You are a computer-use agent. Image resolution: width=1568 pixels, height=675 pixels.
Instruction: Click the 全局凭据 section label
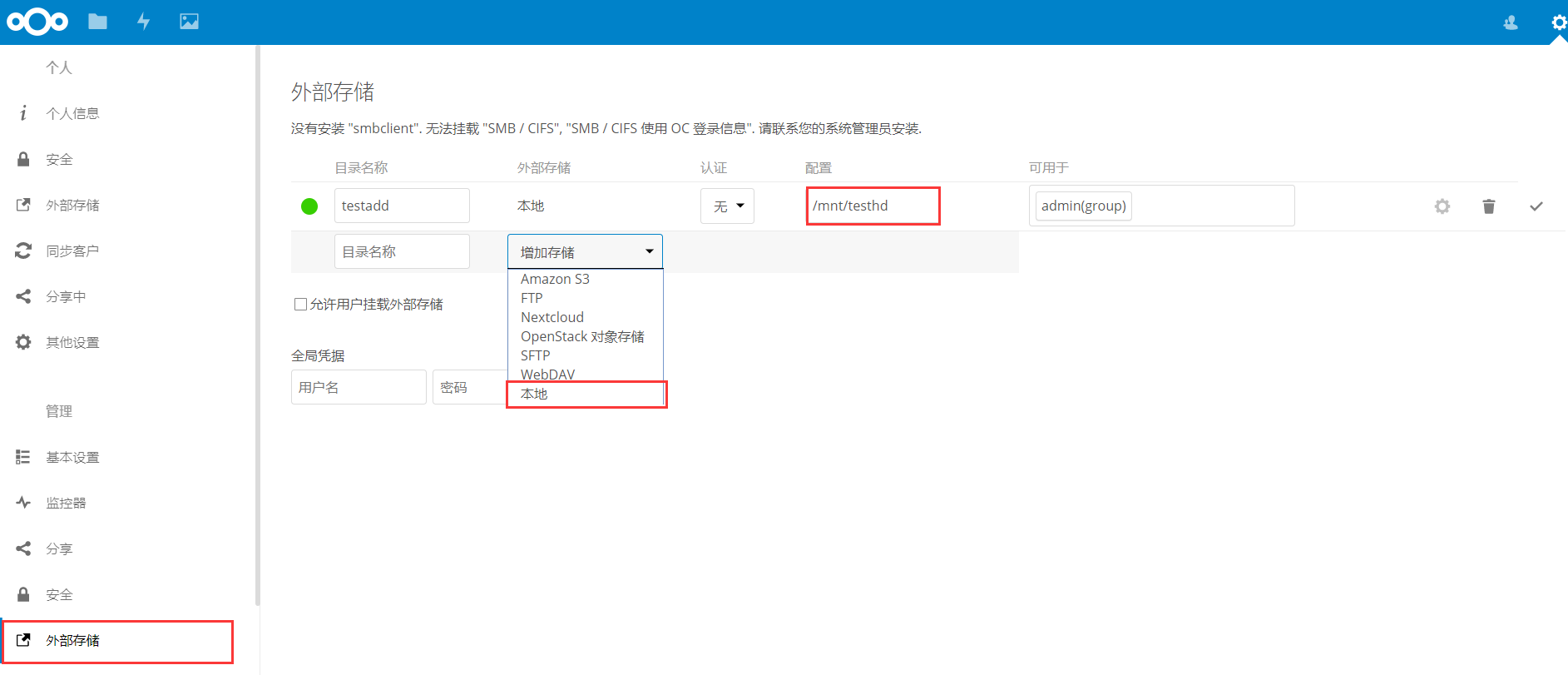[x=318, y=355]
